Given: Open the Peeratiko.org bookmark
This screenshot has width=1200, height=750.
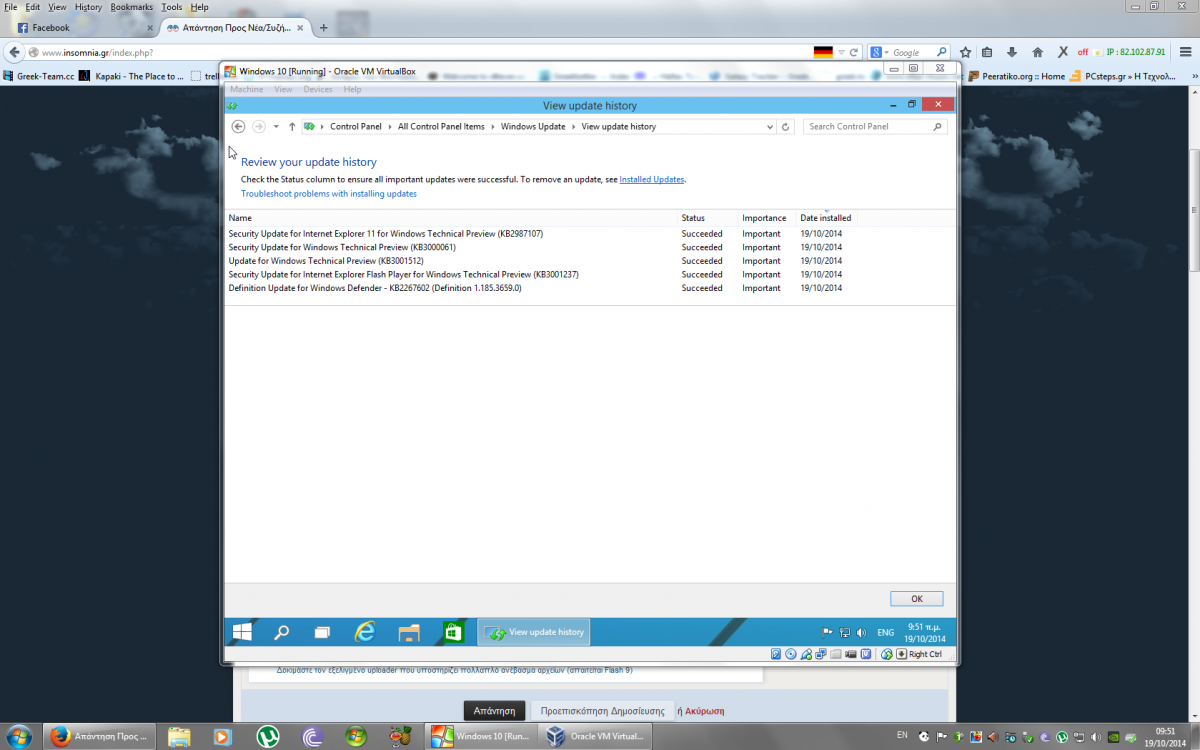Looking at the screenshot, I should pos(1016,76).
